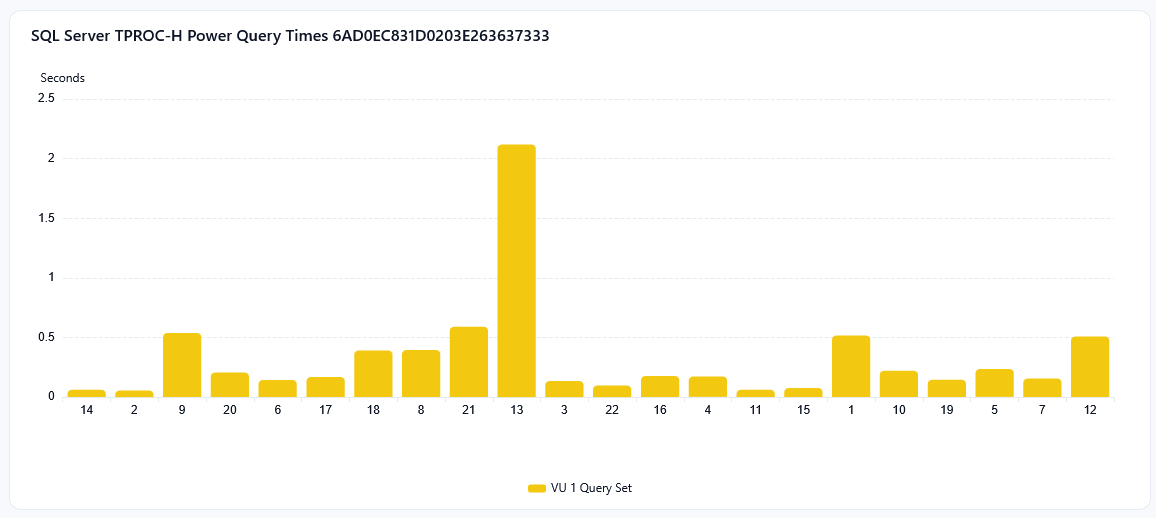1156x518 pixels.
Task: Click the bar for query 3
Action: coord(564,389)
